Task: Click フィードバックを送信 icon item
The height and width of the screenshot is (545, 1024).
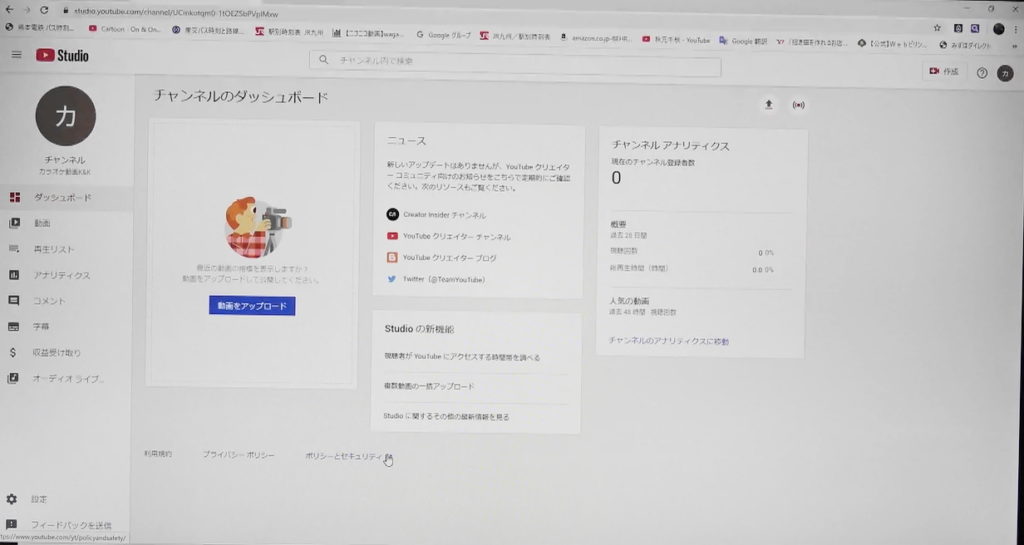Action: point(65,525)
